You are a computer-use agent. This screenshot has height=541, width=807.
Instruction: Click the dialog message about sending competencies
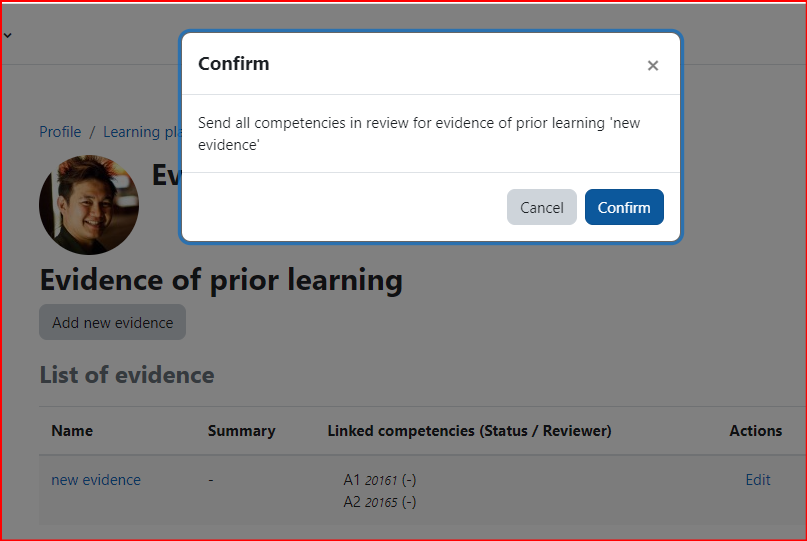pos(419,134)
